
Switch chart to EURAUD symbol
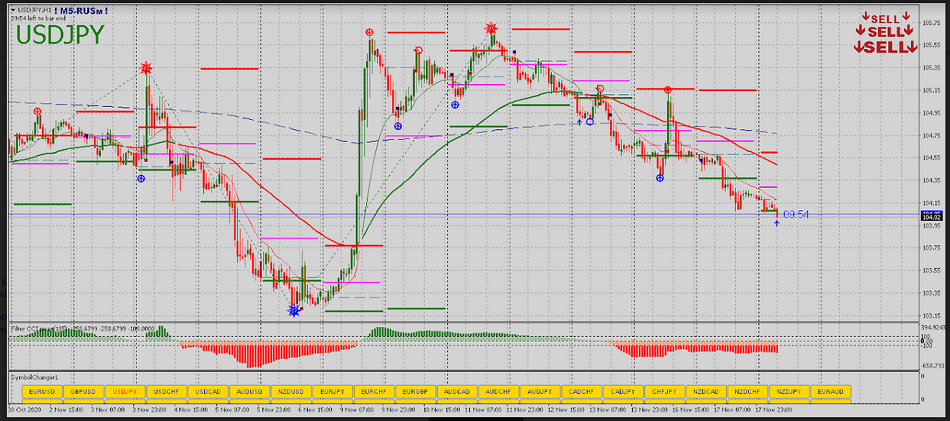830,392
